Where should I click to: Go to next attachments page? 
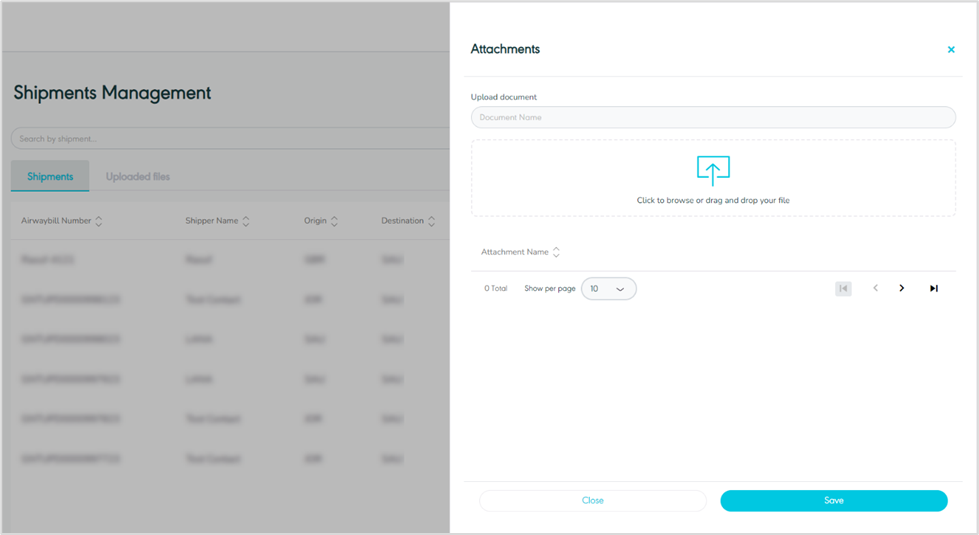(902, 289)
